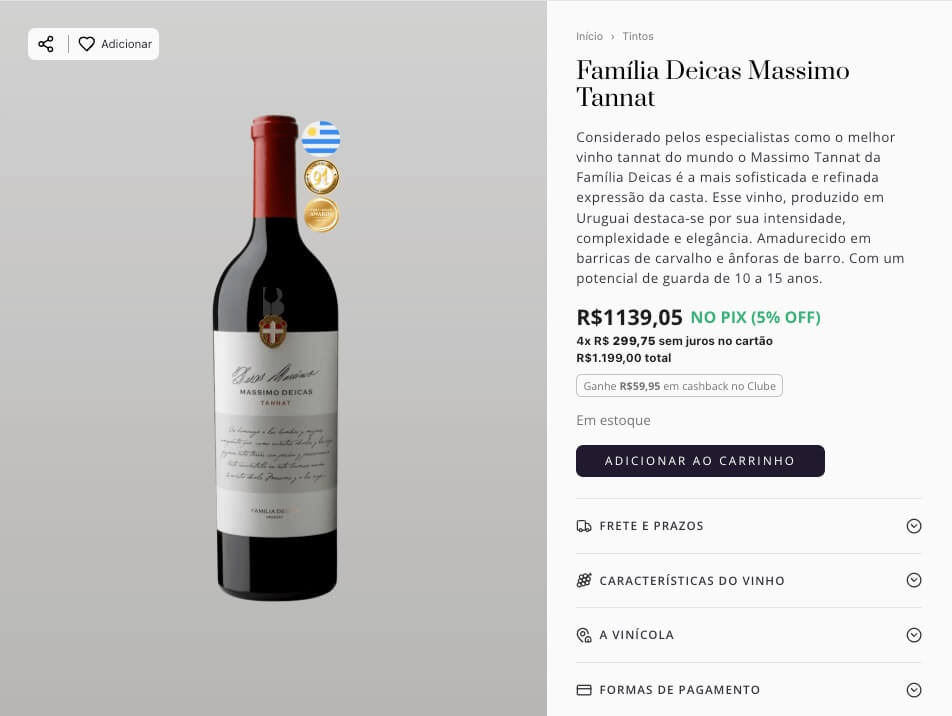Open the Frete e Prazos section
This screenshot has height=716, width=952.
coord(652,526)
